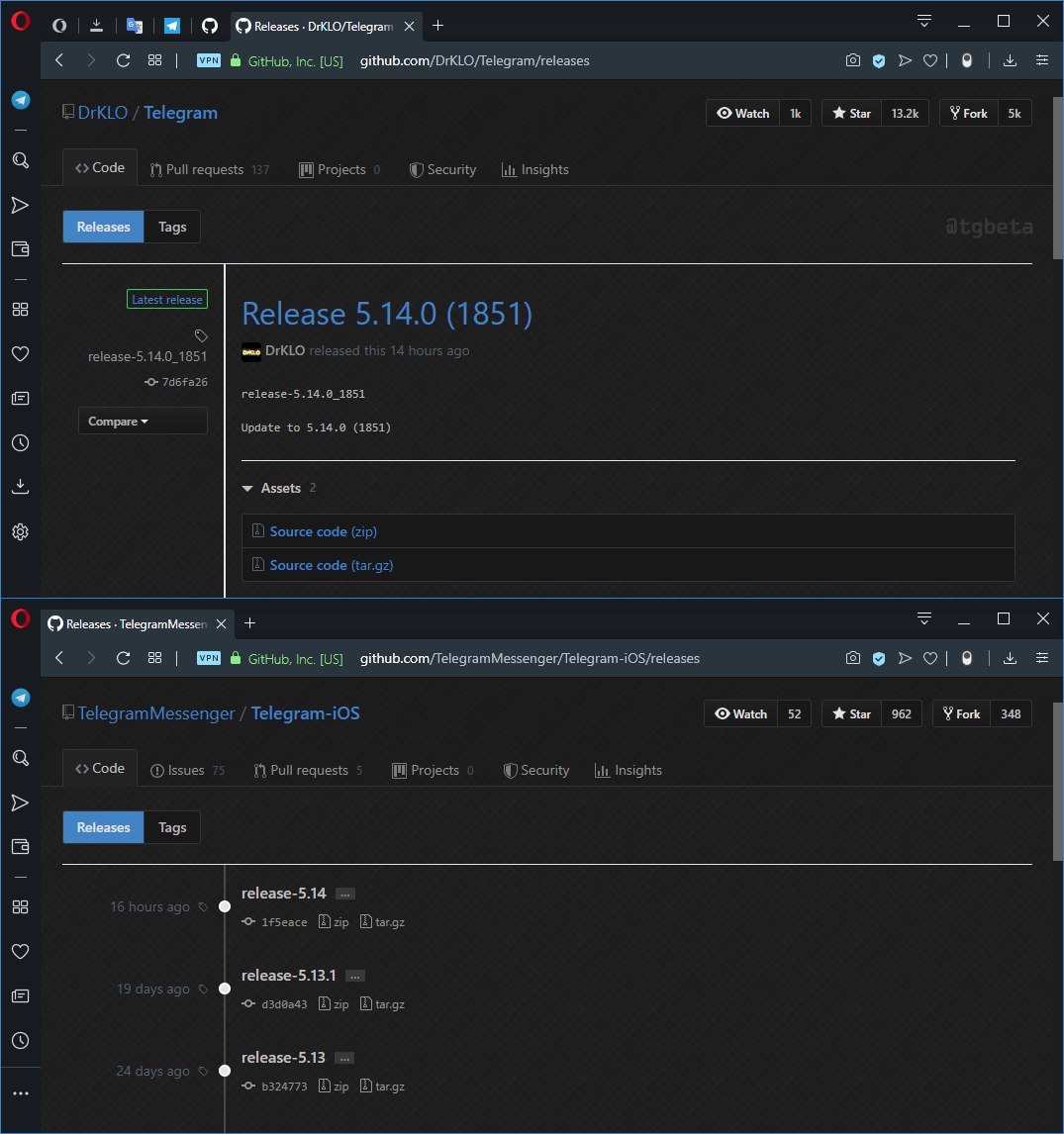The image size is (1064, 1134).
Task: Download Source code (zip)
Action: tap(324, 531)
